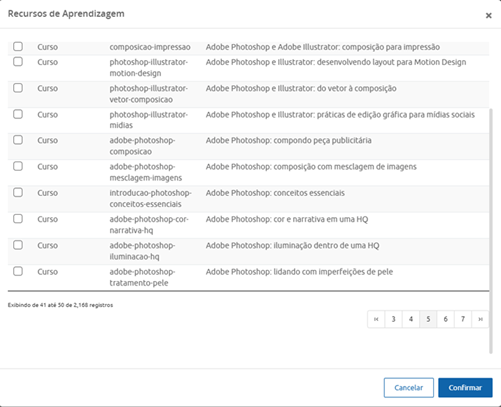Open pagination page 3
This screenshot has height=407, width=501.
[393, 319]
